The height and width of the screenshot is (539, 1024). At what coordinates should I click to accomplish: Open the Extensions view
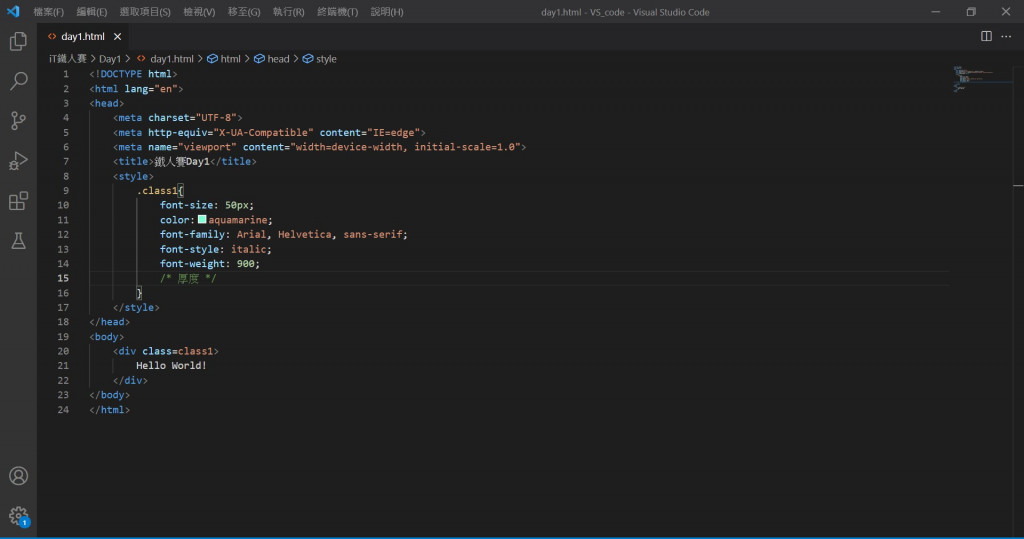(x=18, y=201)
